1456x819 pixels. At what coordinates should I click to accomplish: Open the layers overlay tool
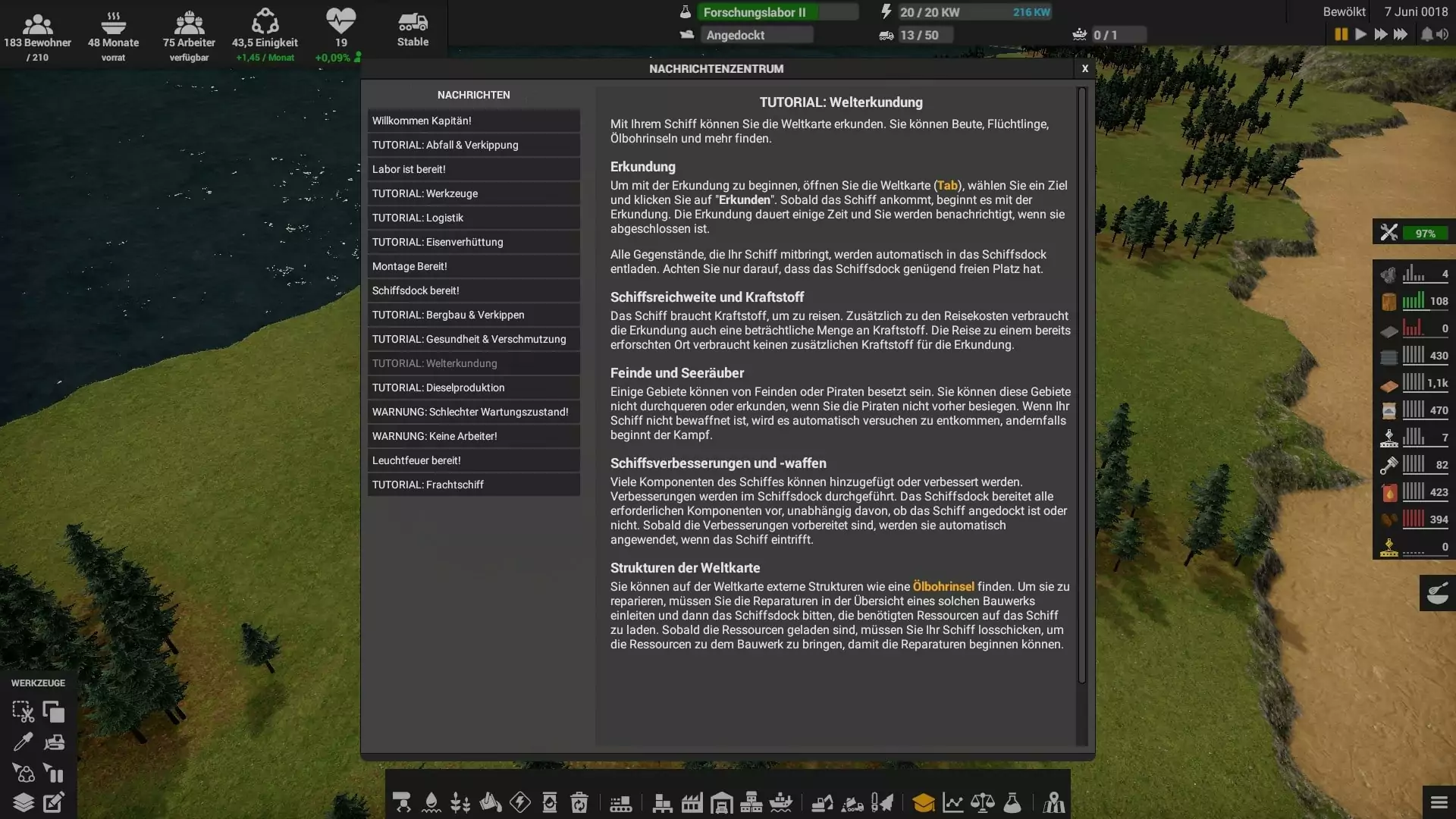click(23, 802)
